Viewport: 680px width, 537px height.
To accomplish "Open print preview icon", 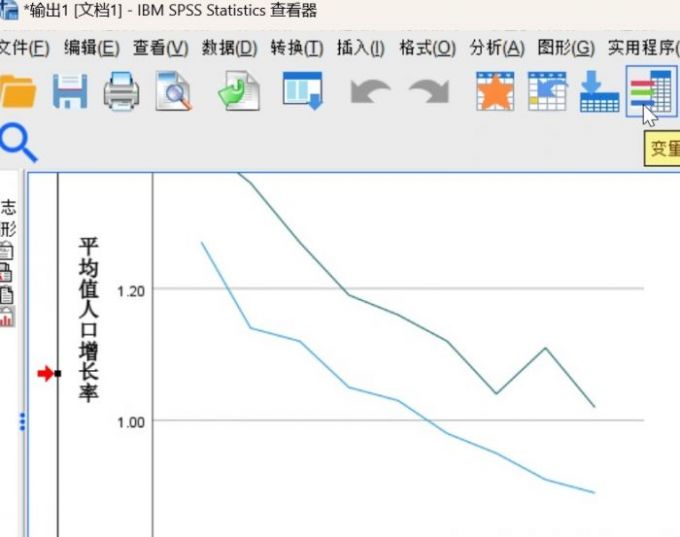I will [173, 91].
